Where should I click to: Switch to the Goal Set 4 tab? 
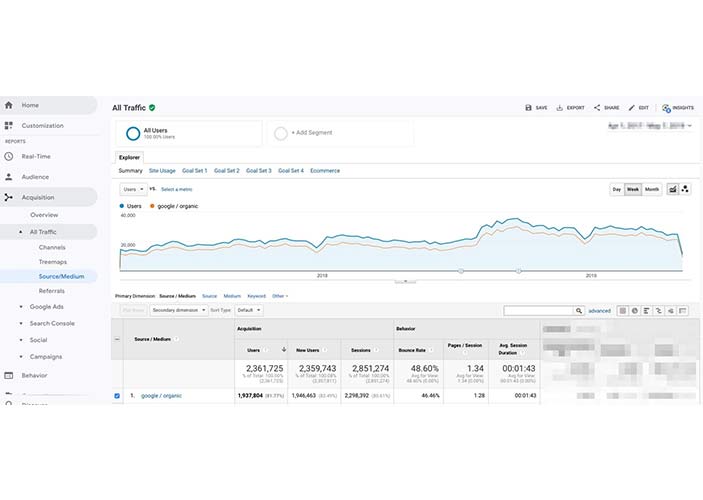click(x=291, y=171)
